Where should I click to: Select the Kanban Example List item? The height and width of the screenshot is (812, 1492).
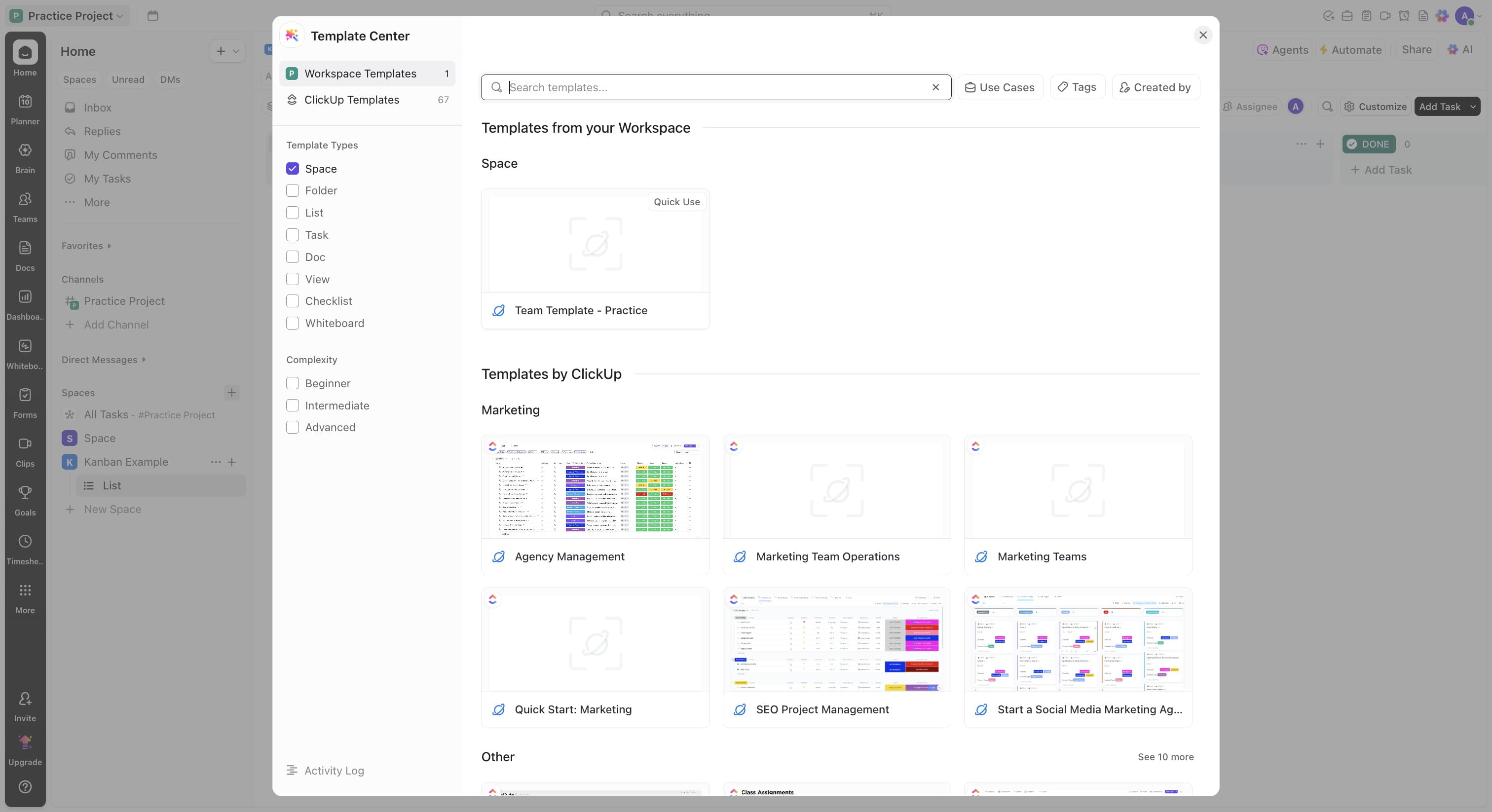tap(161, 485)
